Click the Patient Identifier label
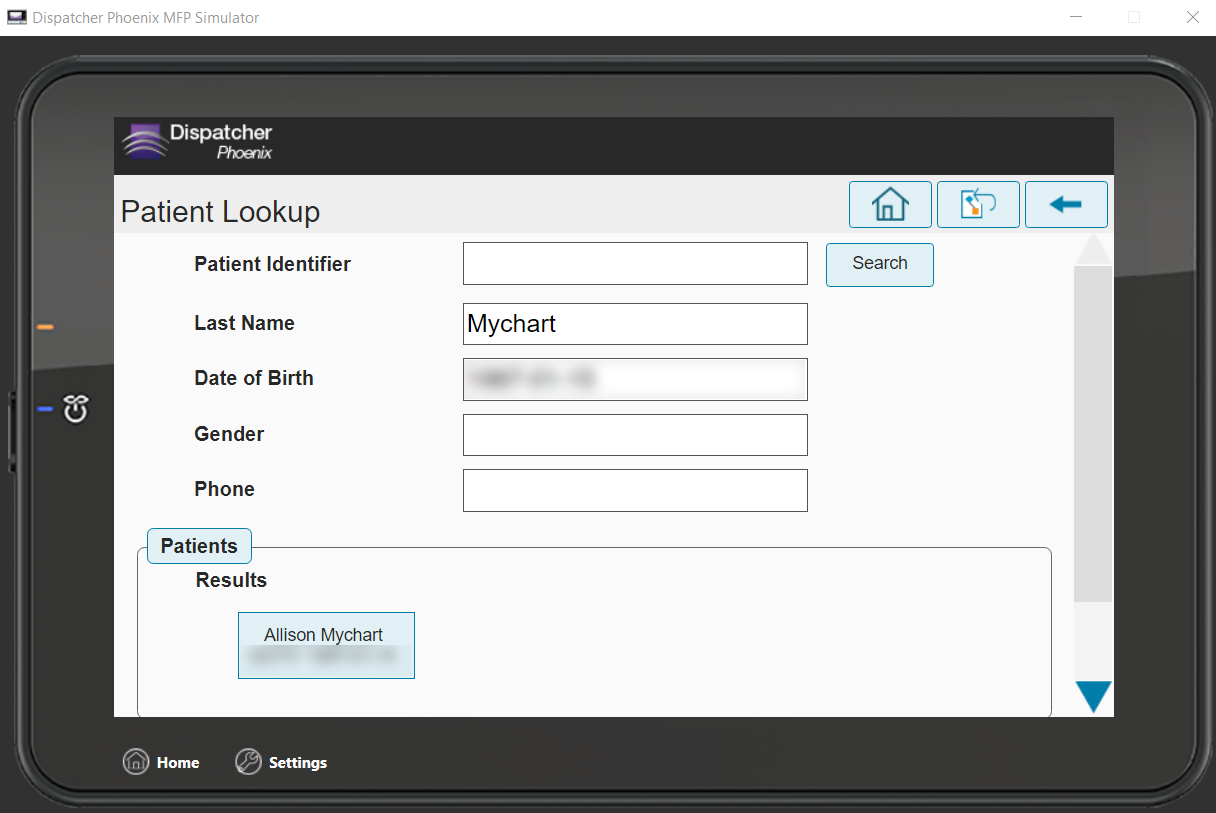1216x813 pixels. pyautogui.click(x=272, y=264)
